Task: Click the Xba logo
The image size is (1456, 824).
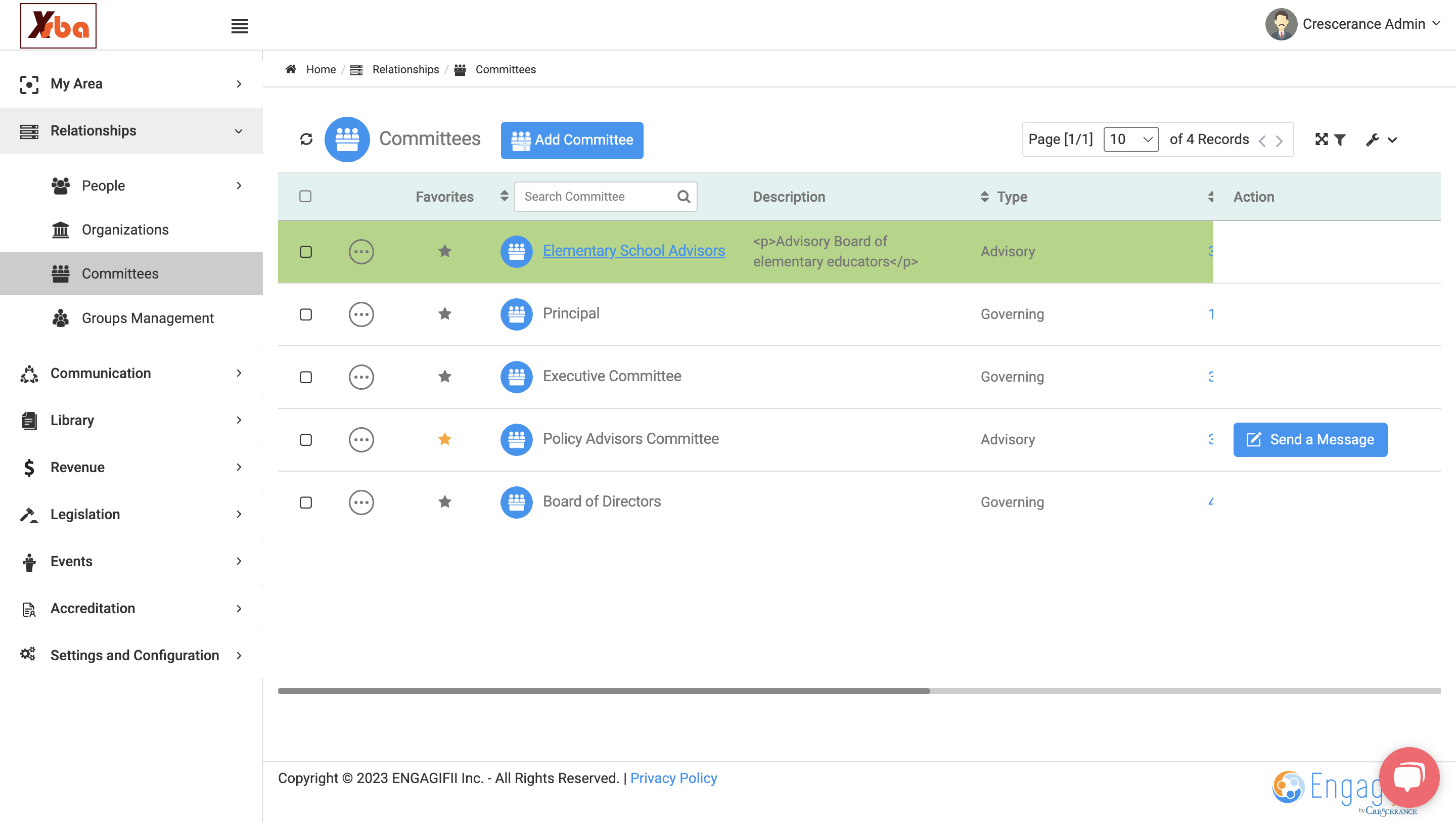Action: click(58, 25)
